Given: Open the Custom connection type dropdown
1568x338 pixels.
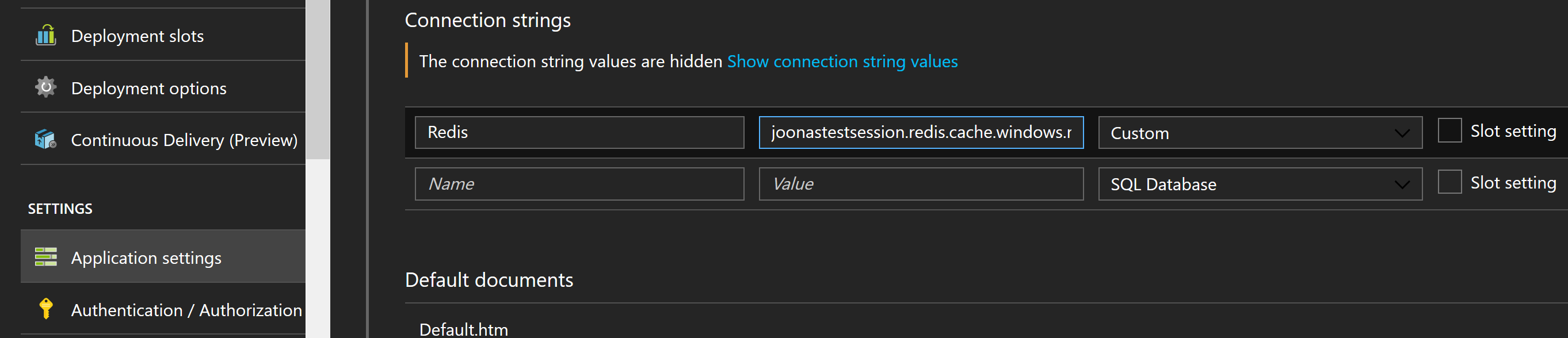Looking at the screenshot, I should 1260,133.
